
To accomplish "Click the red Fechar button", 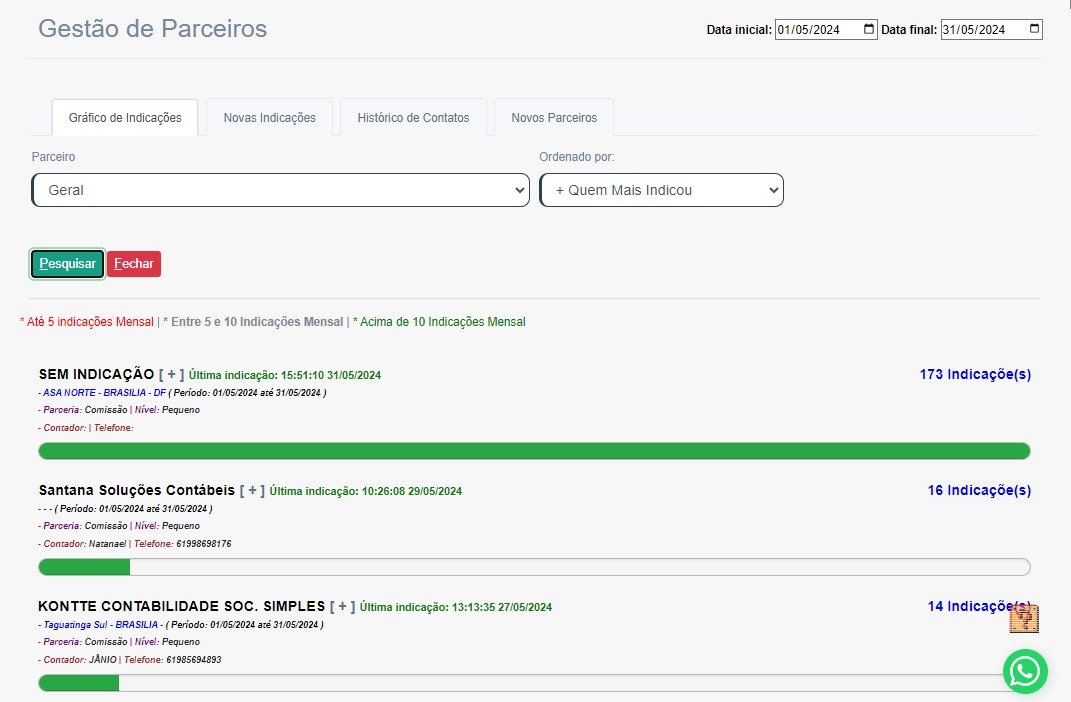I will click(x=134, y=264).
